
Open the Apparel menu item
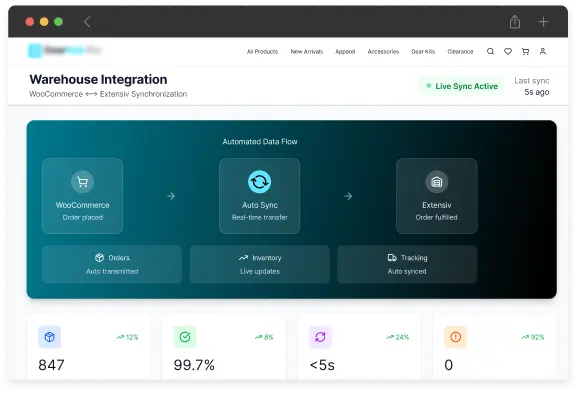[345, 52]
